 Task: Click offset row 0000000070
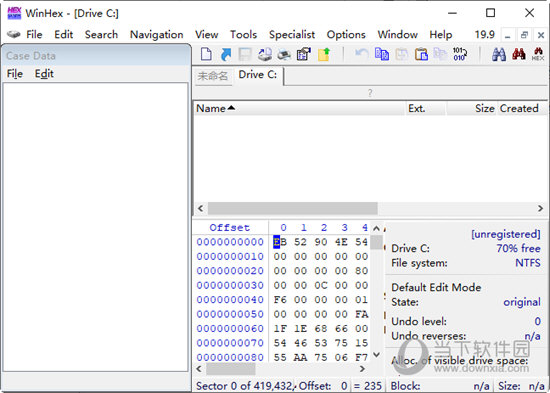(230, 342)
